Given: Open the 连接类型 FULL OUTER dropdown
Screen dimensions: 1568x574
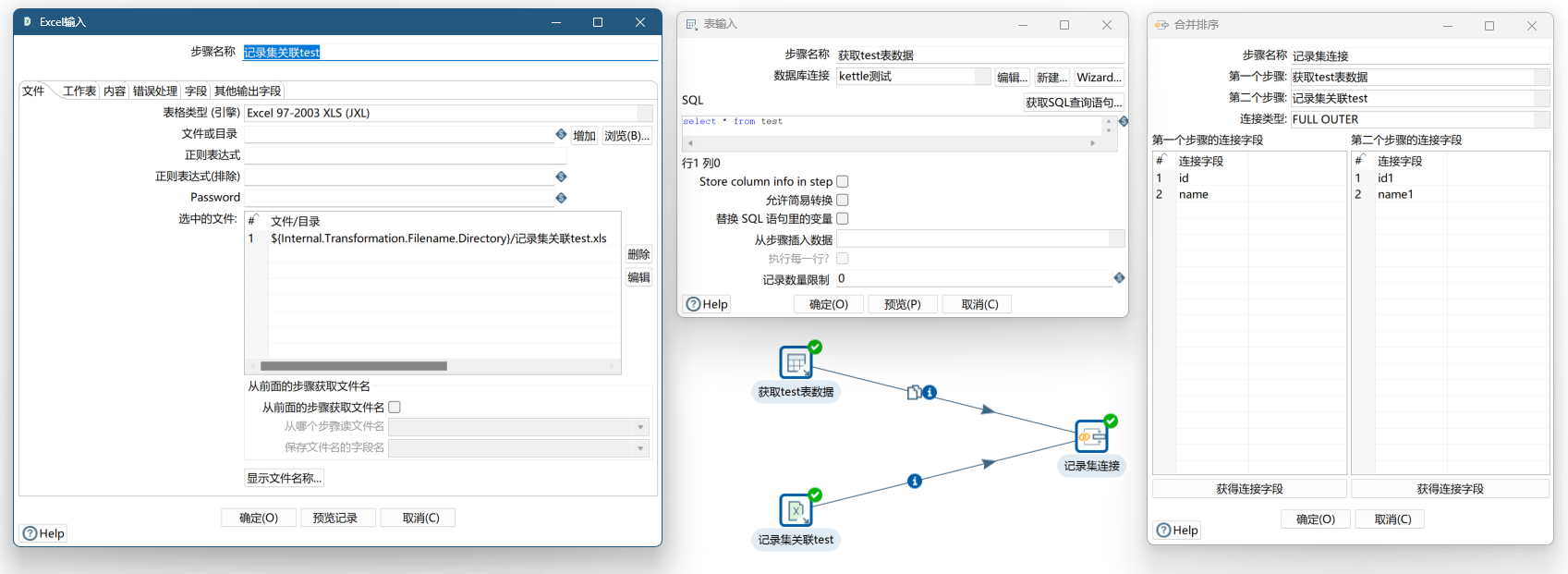Looking at the screenshot, I should (x=1540, y=119).
